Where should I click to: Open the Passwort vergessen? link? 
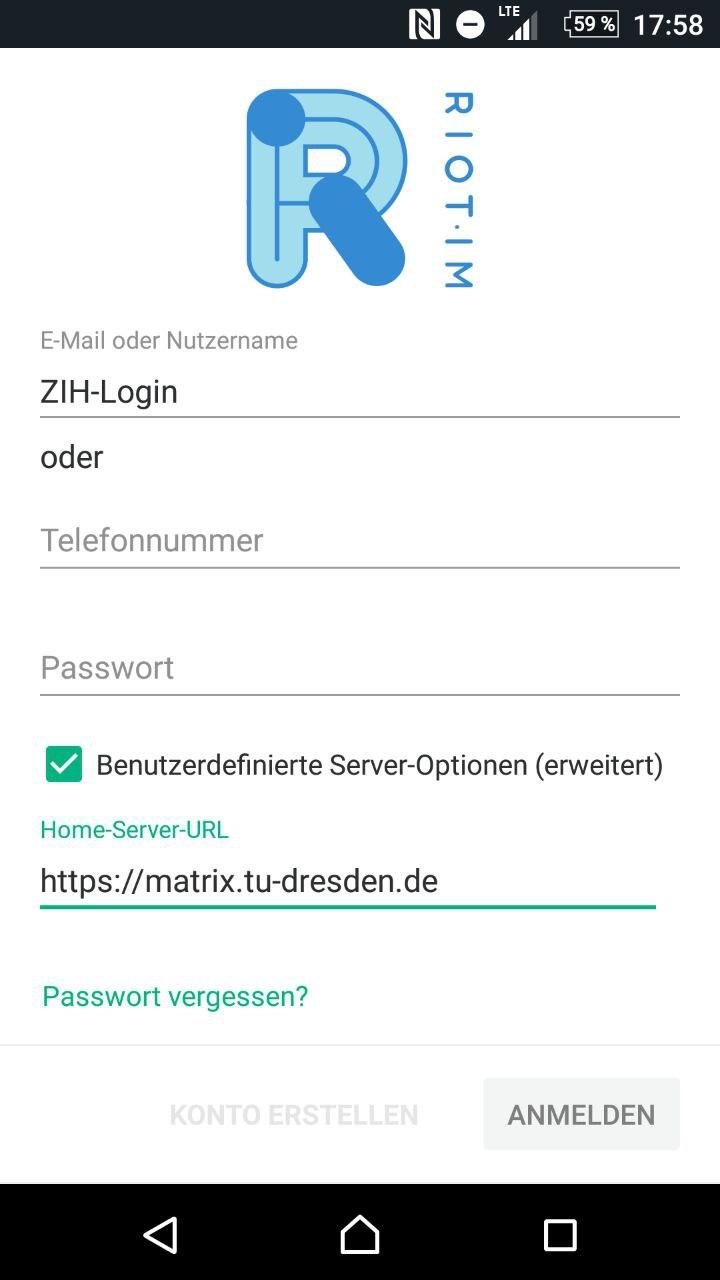(175, 996)
